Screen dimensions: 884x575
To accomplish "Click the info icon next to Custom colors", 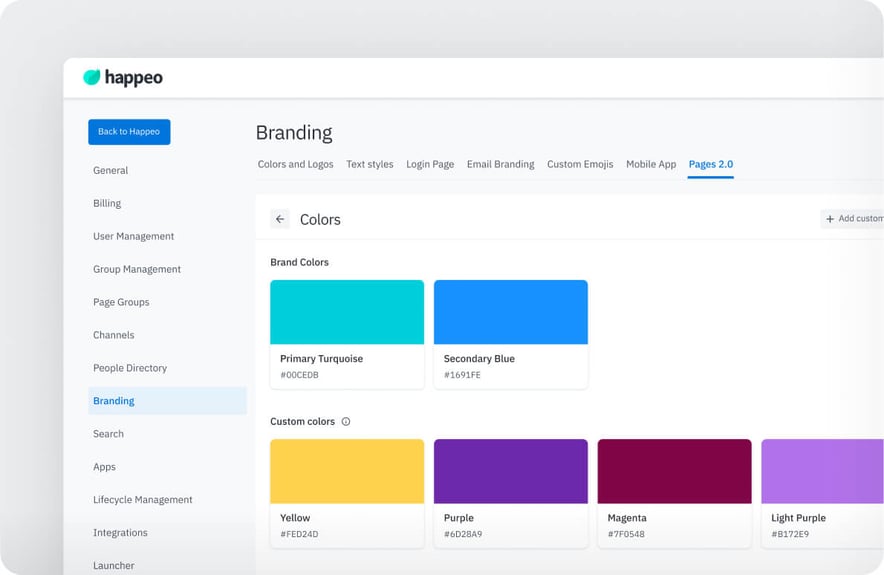I will click(346, 422).
